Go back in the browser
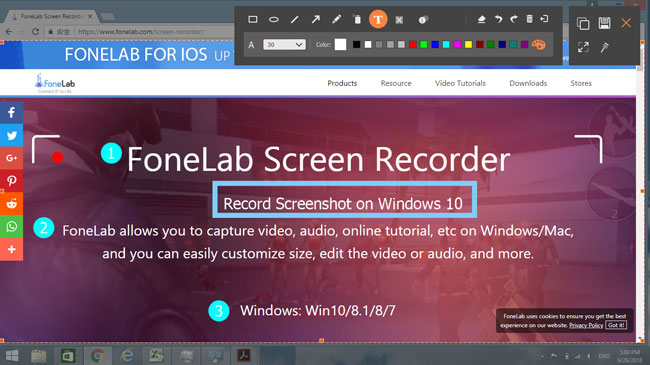The width and height of the screenshot is (650, 365). point(9,32)
